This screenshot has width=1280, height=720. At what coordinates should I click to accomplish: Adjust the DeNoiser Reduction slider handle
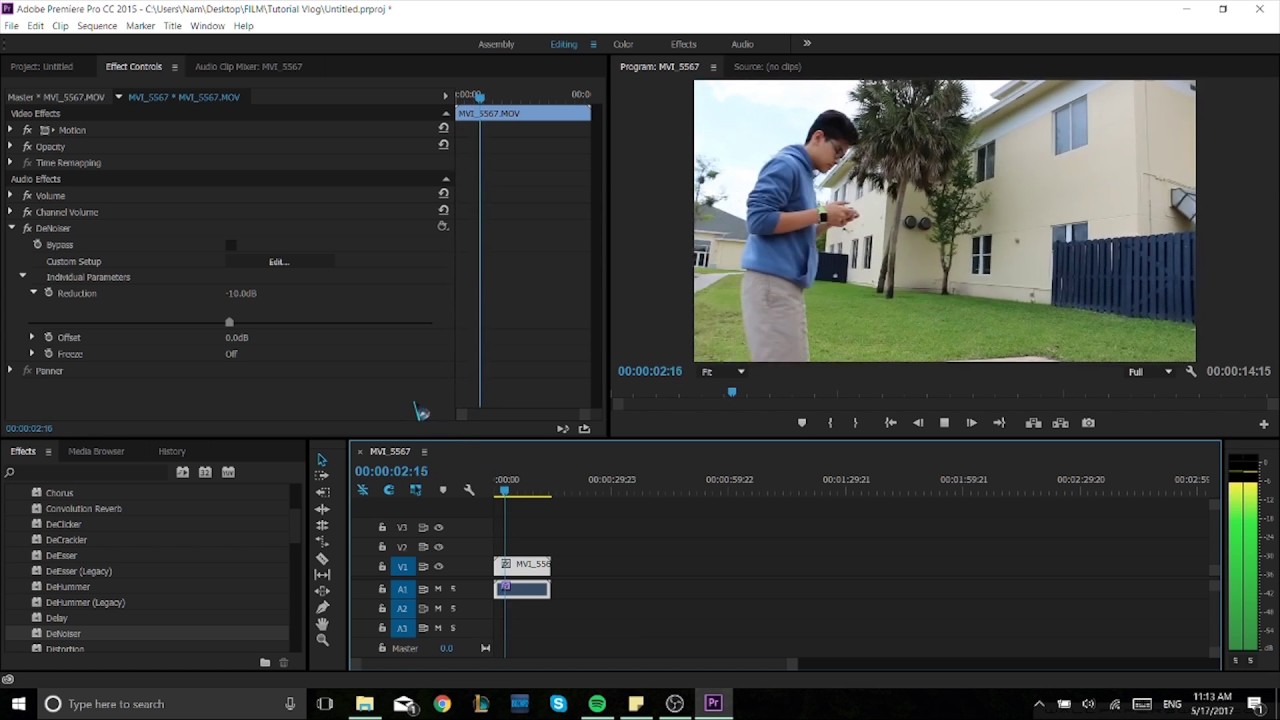pos(229,322)
